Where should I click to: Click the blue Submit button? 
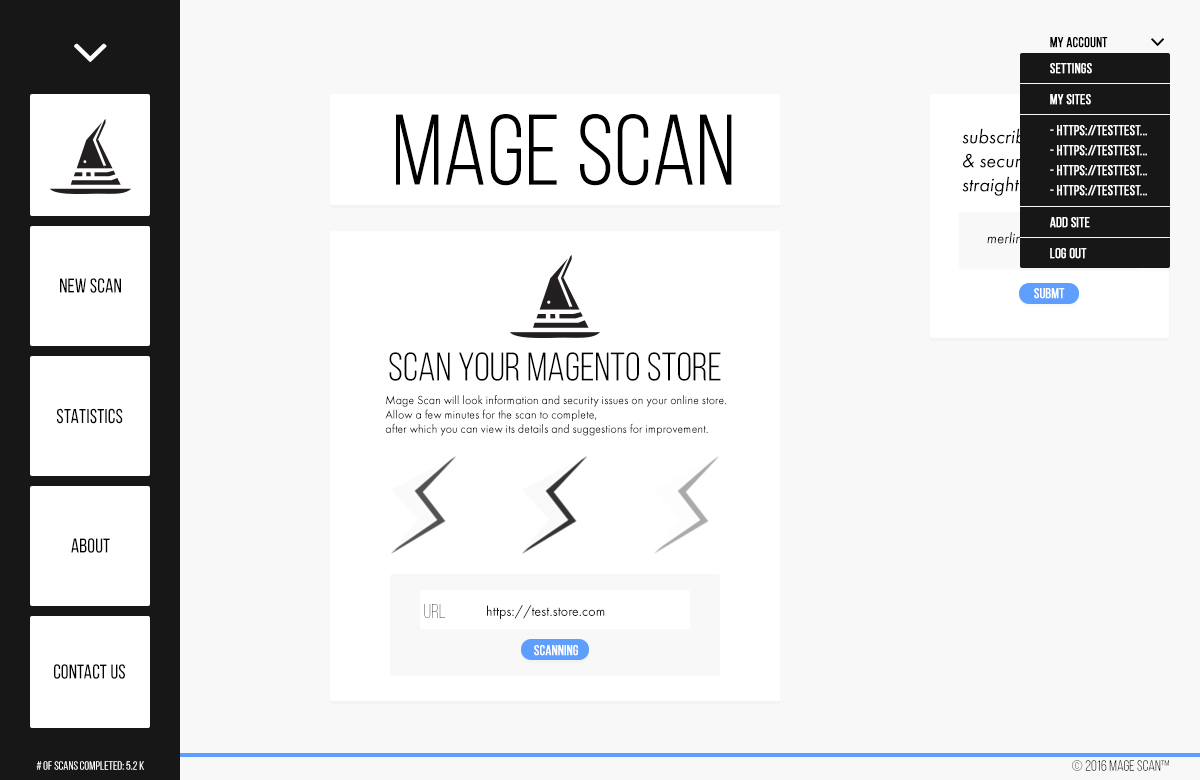click(x=1049, y=293)
